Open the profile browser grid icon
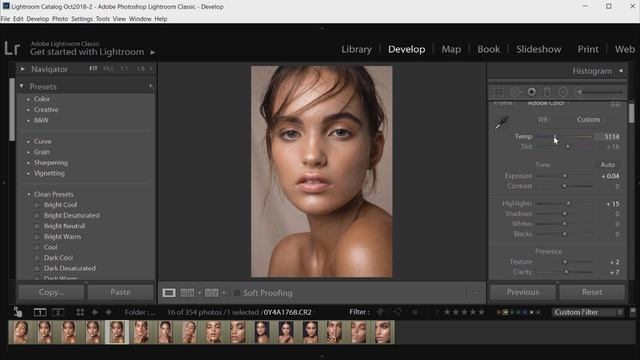The width and height of the screenshot is (640, 360). (x=615, y=104)
